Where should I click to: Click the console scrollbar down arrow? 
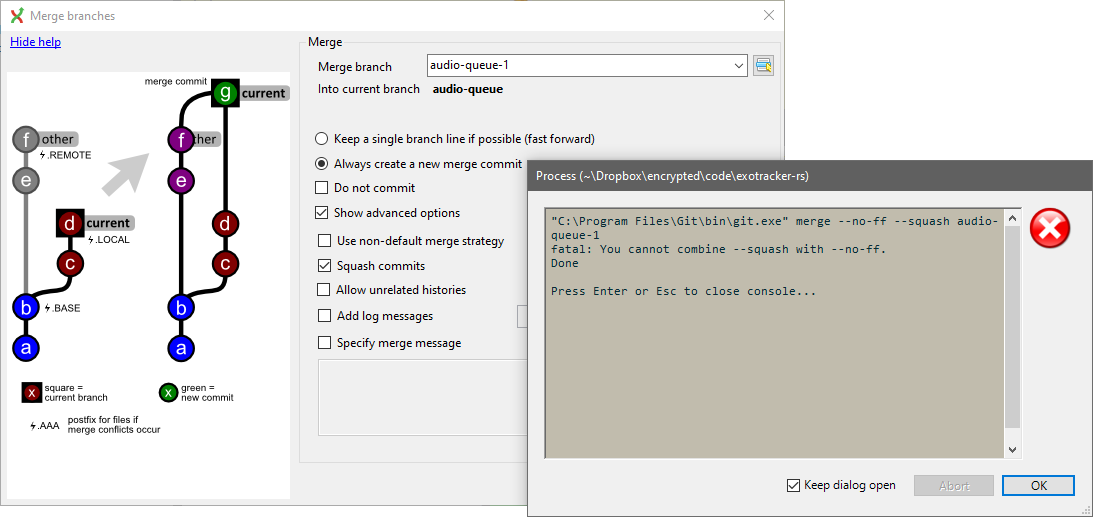[1012, 449]
